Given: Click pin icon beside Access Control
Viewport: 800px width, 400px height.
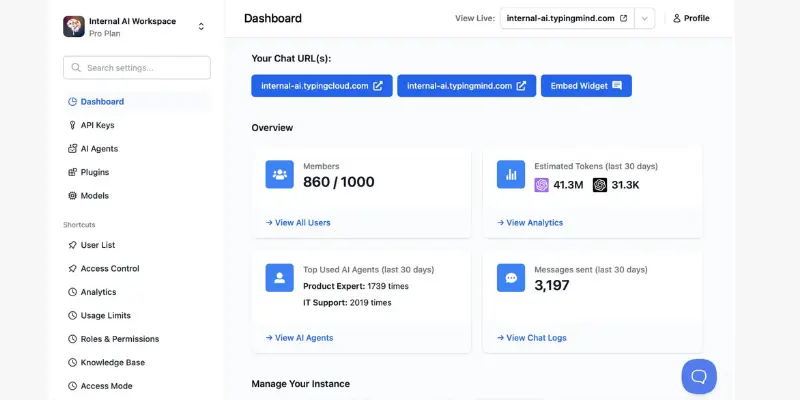Looking at the screenshot, I should pyautogui.click(x=72, y=268).
